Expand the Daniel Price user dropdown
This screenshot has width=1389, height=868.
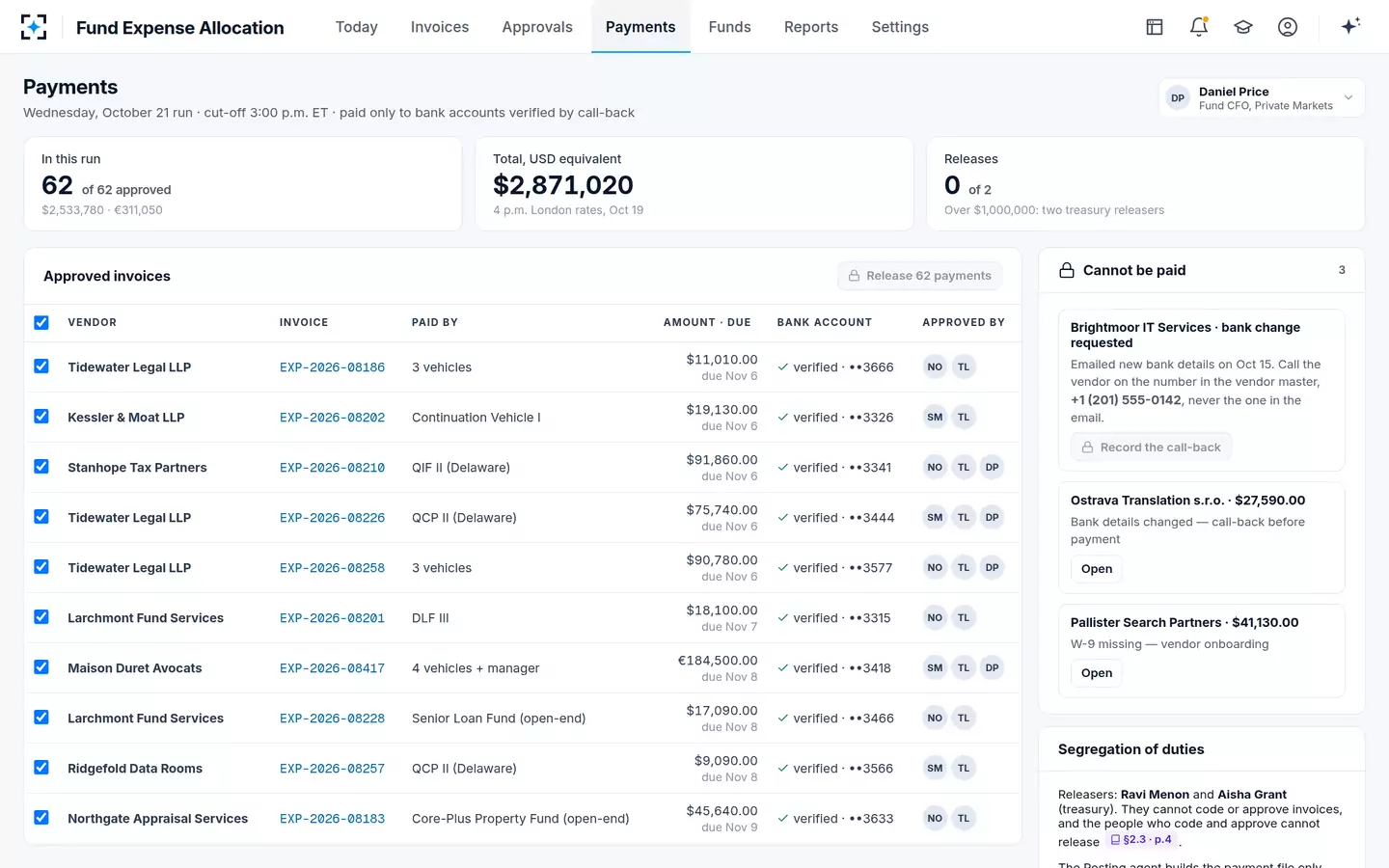[1262, 97]
